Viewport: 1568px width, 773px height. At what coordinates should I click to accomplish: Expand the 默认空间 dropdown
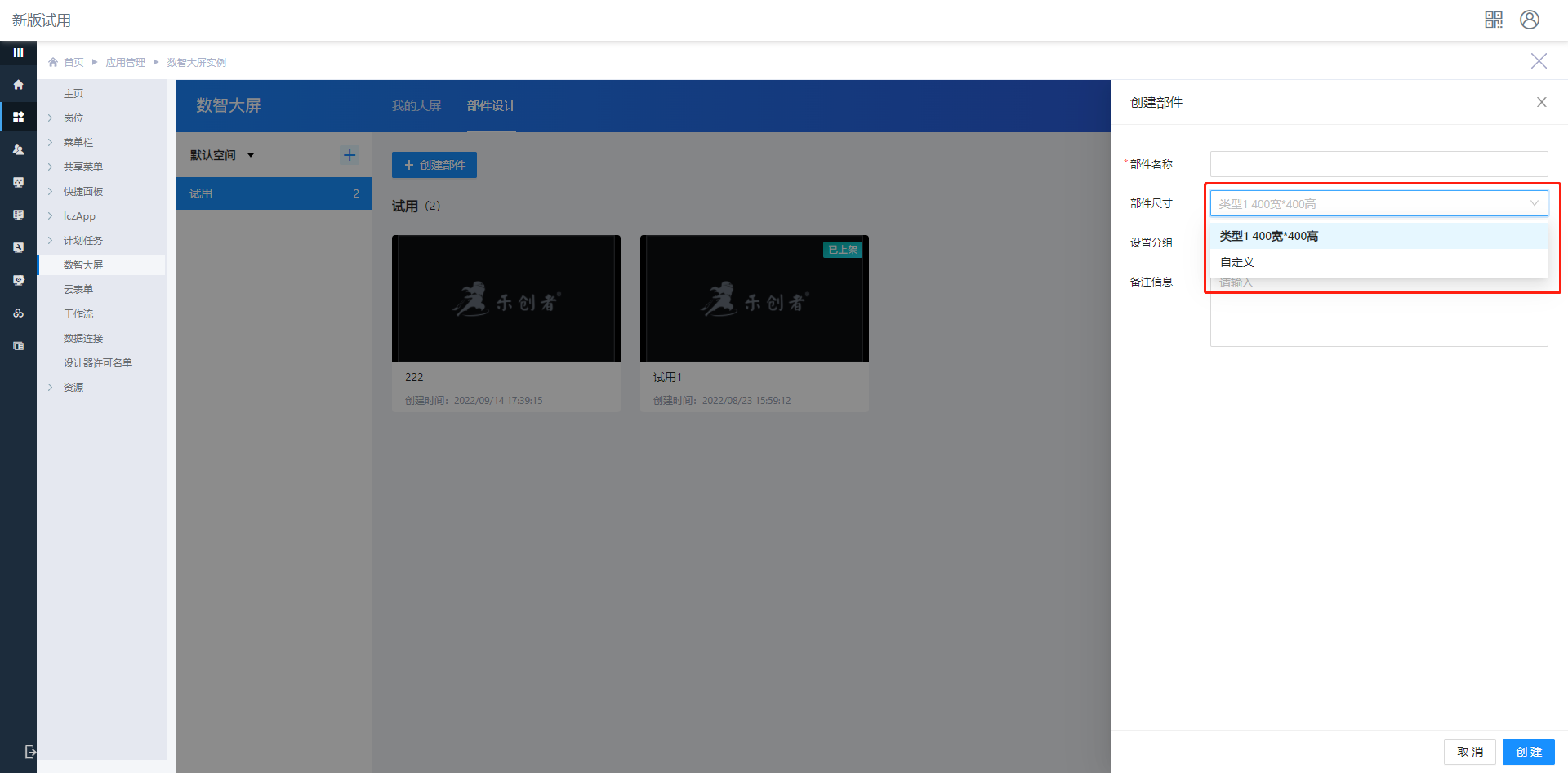pos(250,155)
